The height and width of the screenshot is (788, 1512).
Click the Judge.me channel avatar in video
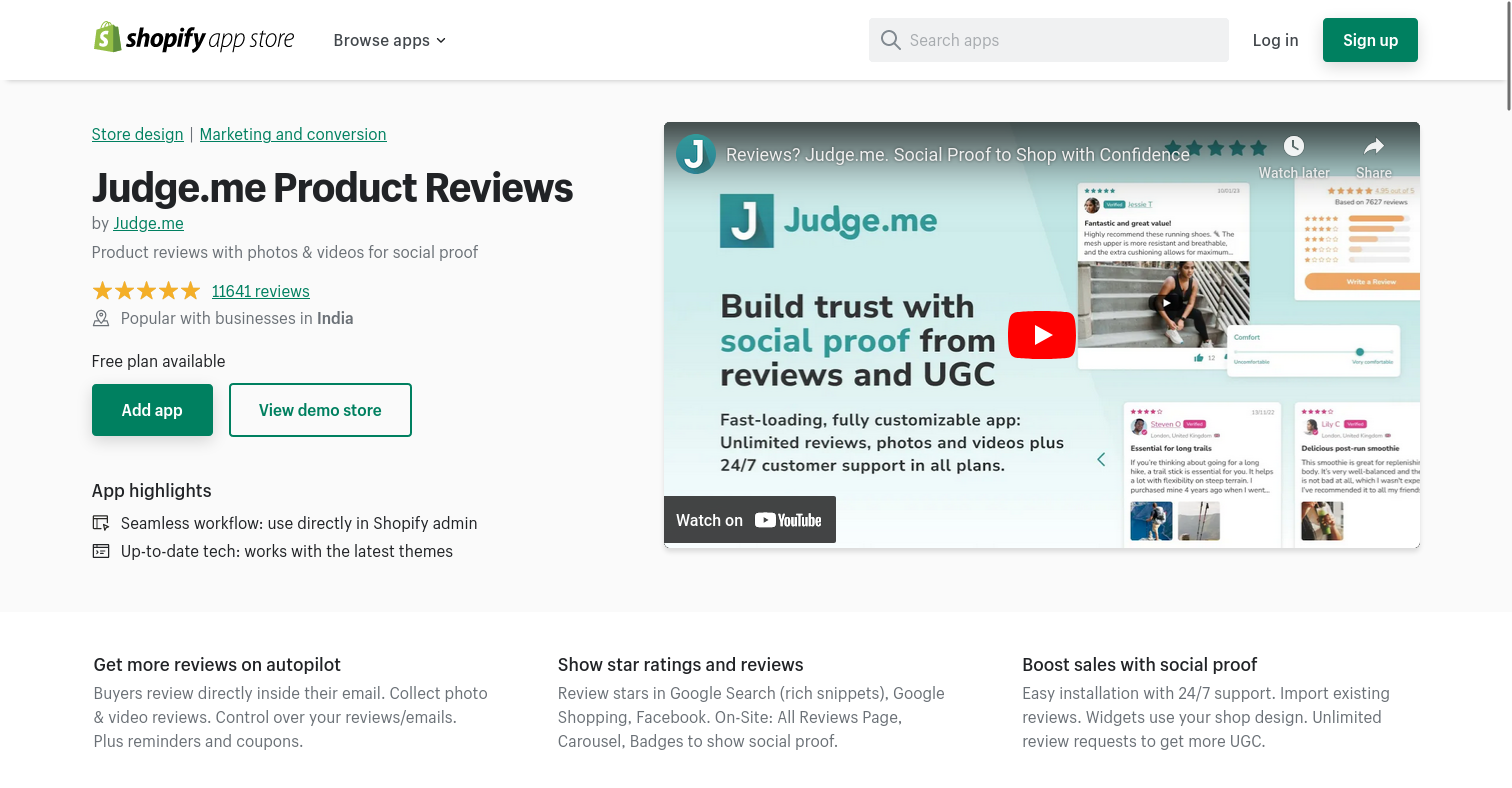point(695,154)
